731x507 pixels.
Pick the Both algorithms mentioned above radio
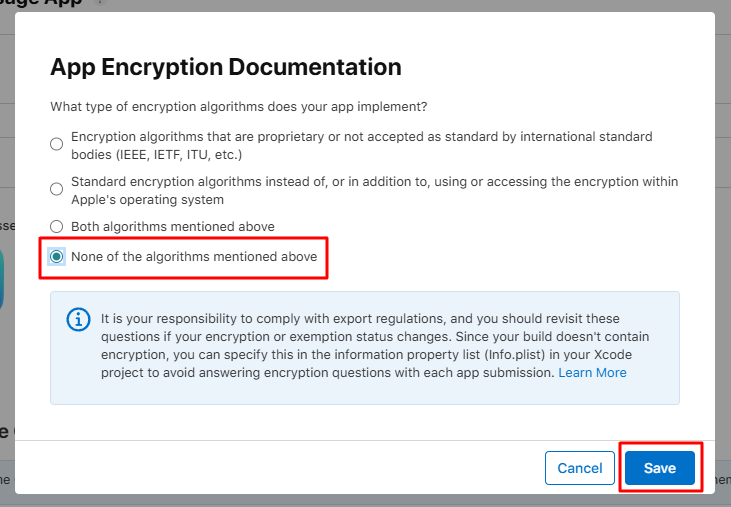click(56, 226)
